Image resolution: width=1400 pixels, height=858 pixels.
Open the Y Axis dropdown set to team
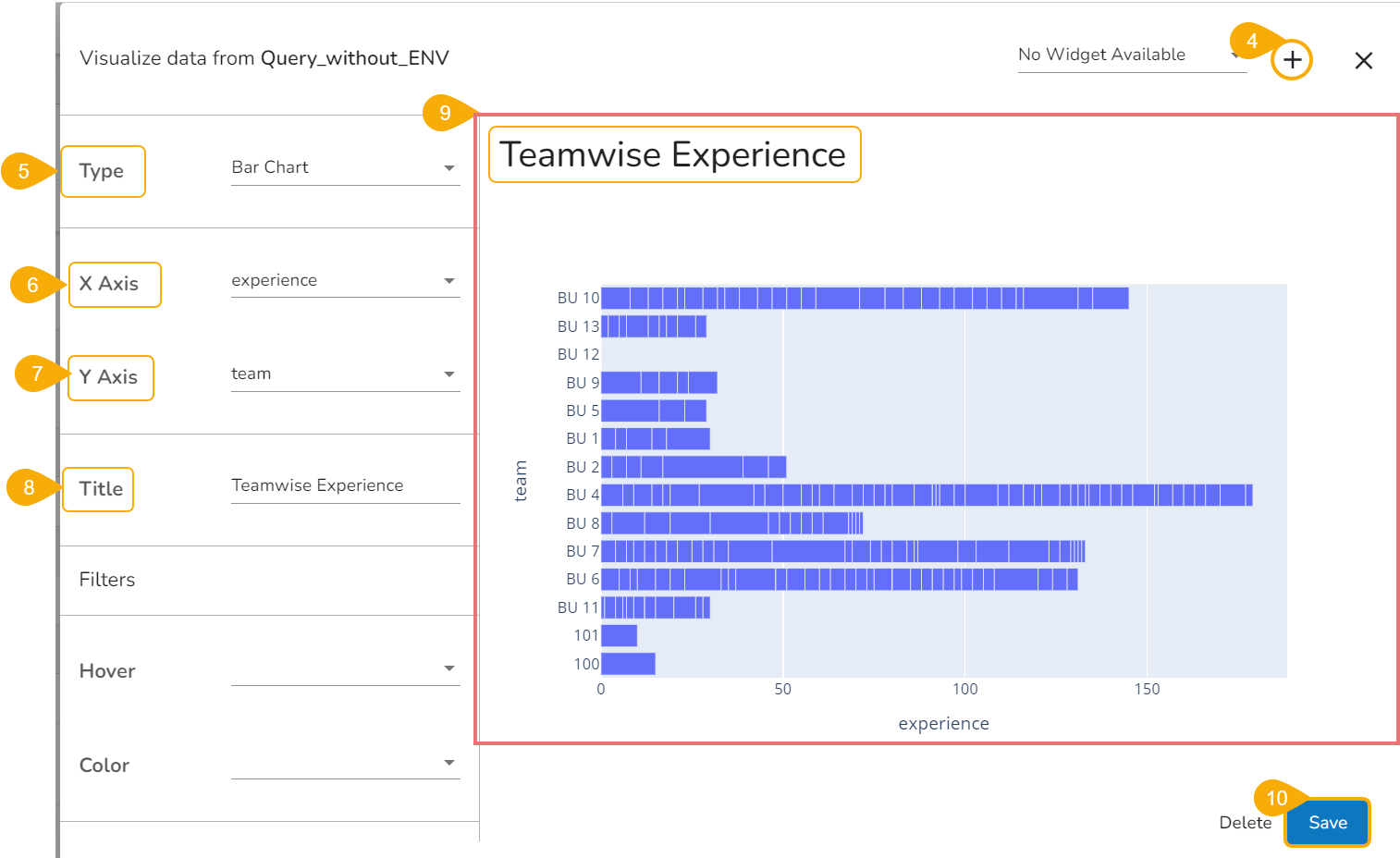pyautogui.click(x=345, y=374)
